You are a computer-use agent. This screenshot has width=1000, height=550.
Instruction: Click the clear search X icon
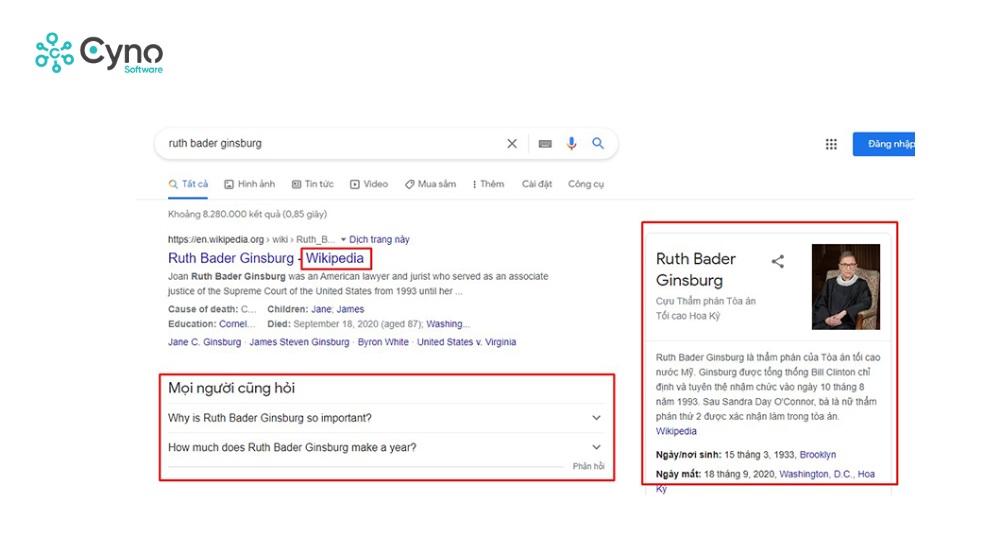pos(512,144)
